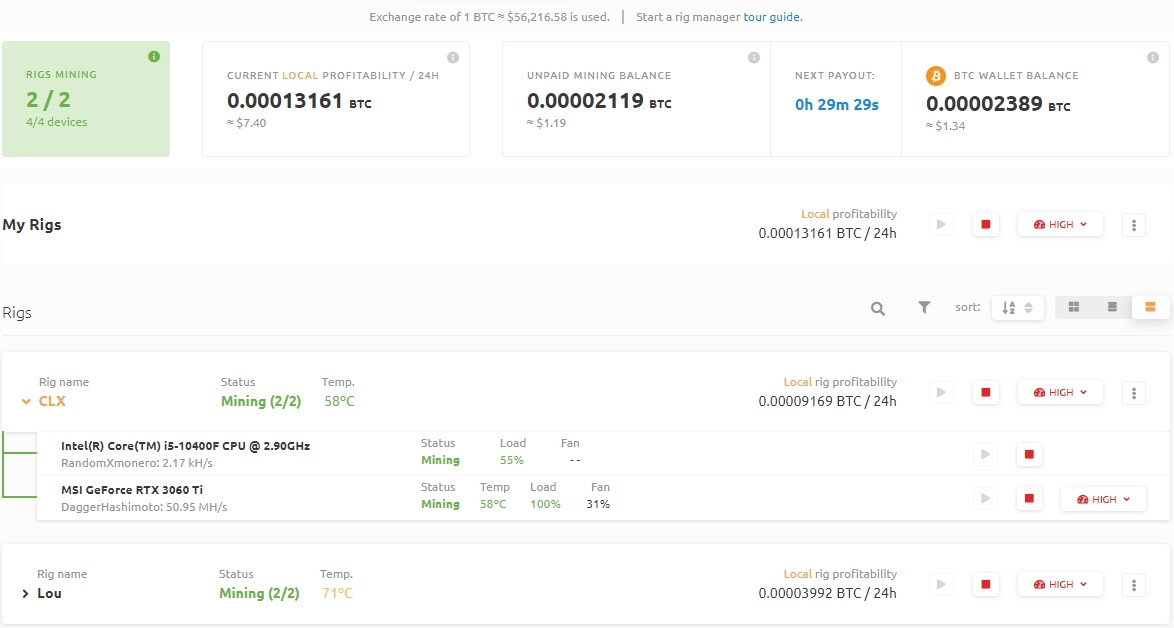Click the 0.00002389 BTC wallet balance
The image size is (1174, 628).
click(x=998, y=103)
